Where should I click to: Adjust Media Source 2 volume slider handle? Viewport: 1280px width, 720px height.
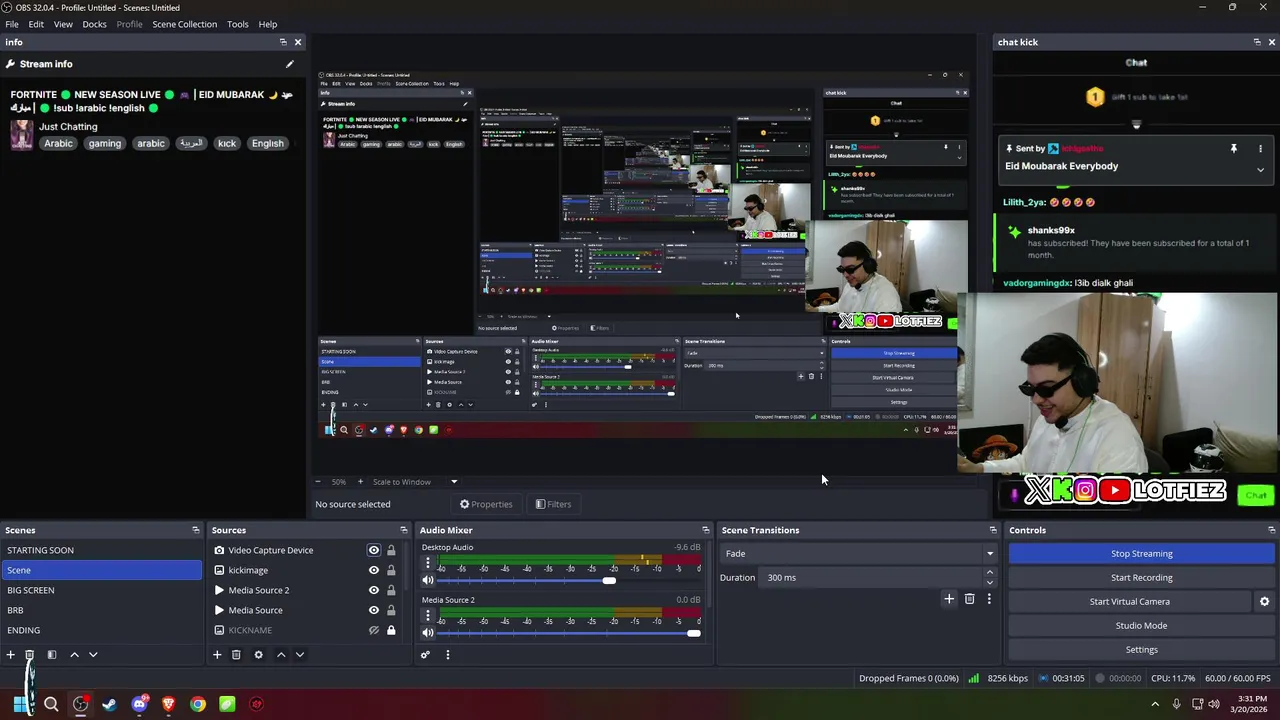693,632
